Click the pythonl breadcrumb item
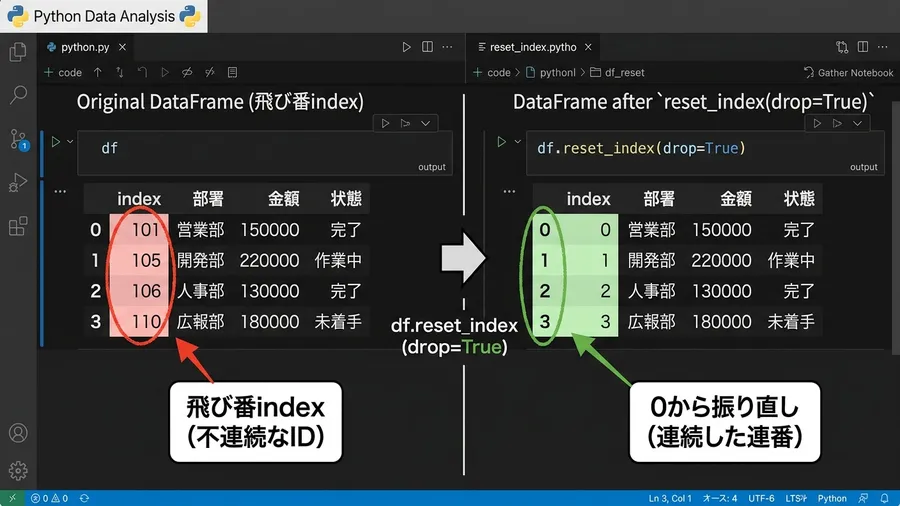Image resolution: width=900 pixels, height=506 pixels. pyautogui.click(x=551, y=72)
